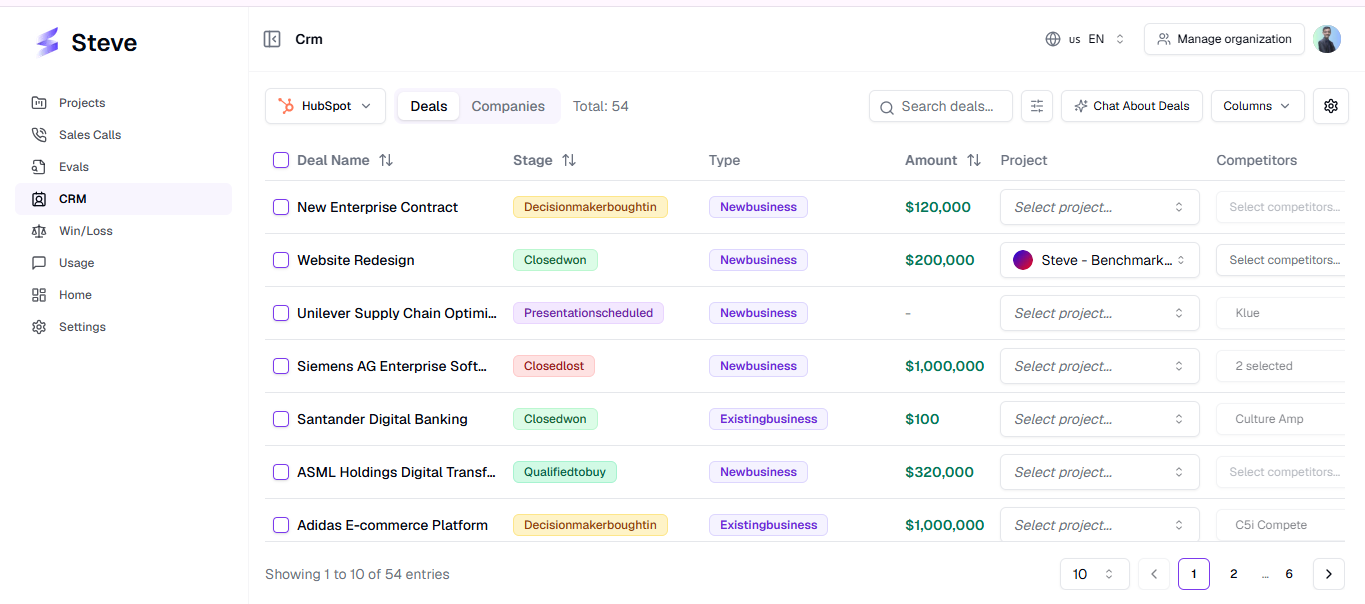Select project for New Enterprise Contract
The height and width of the screenshot is (604, 1365).
(1100, 207)
